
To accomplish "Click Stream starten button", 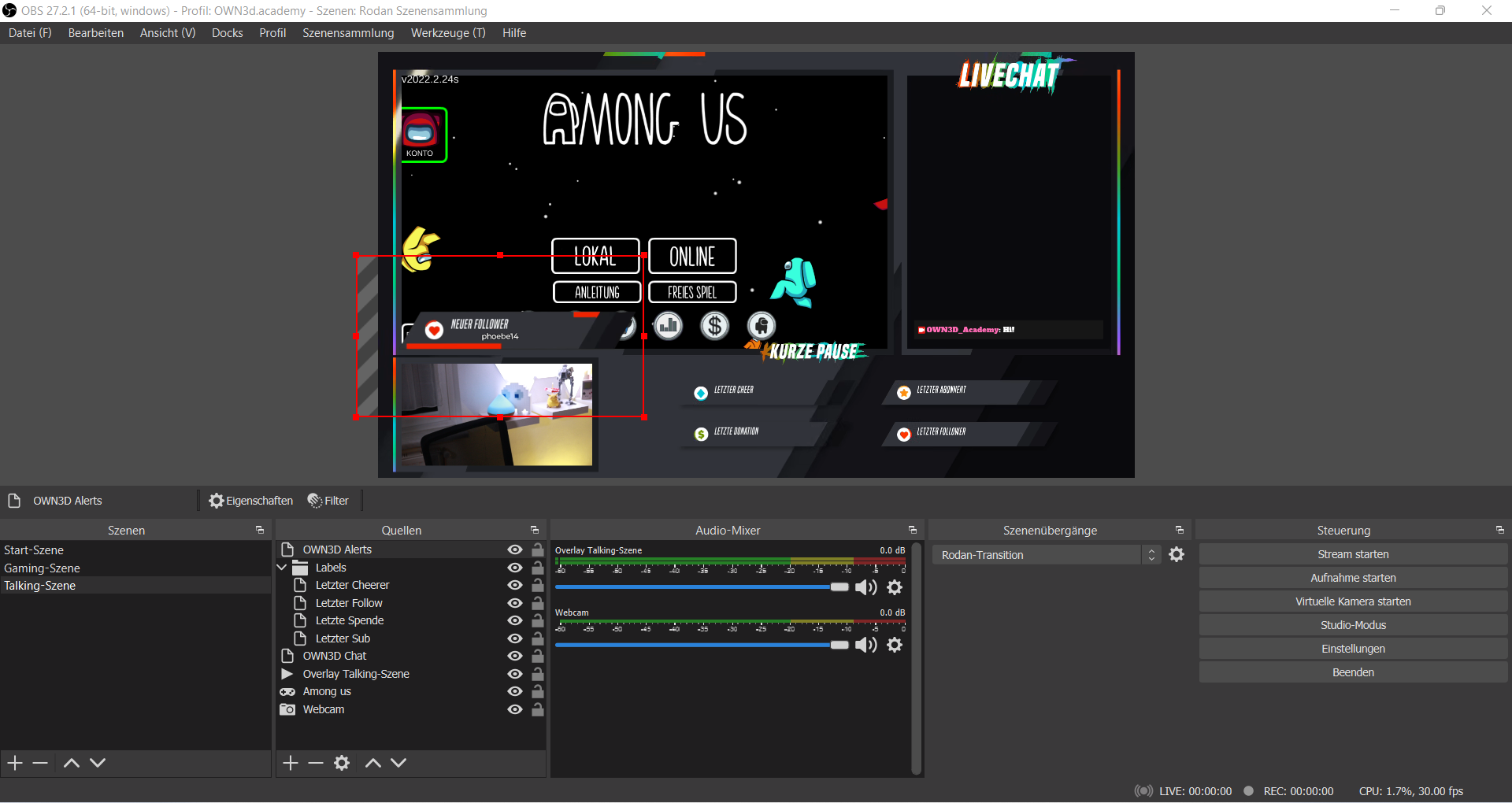I will tap(1353, 554).
